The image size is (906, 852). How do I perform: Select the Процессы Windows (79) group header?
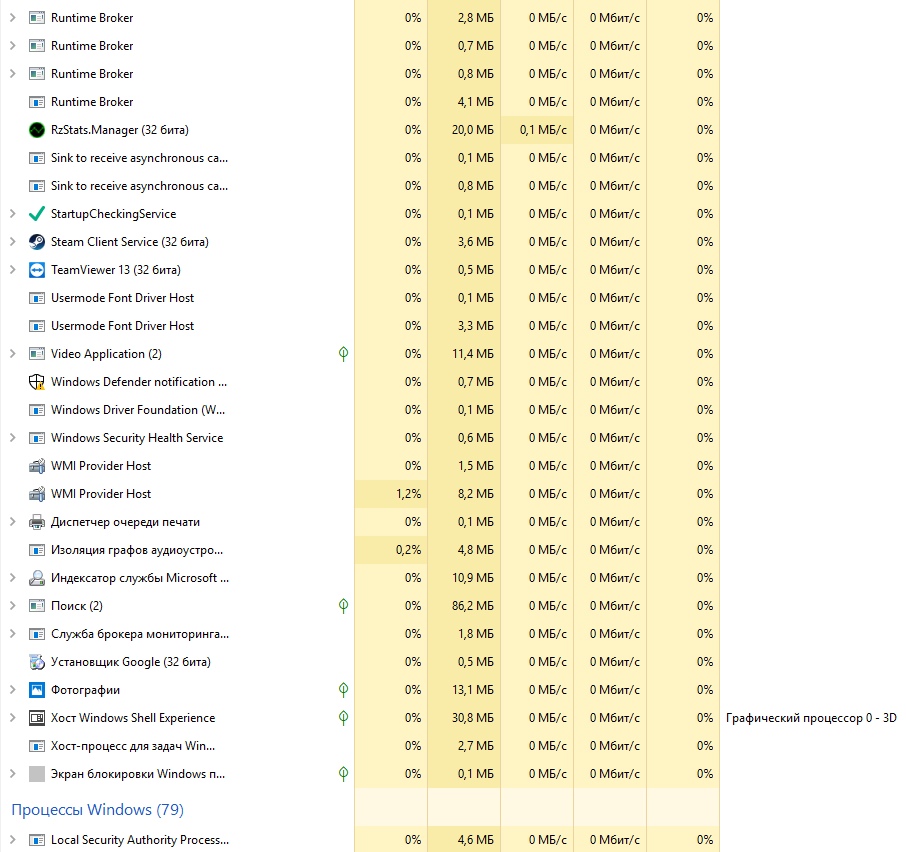coord(97,809)
